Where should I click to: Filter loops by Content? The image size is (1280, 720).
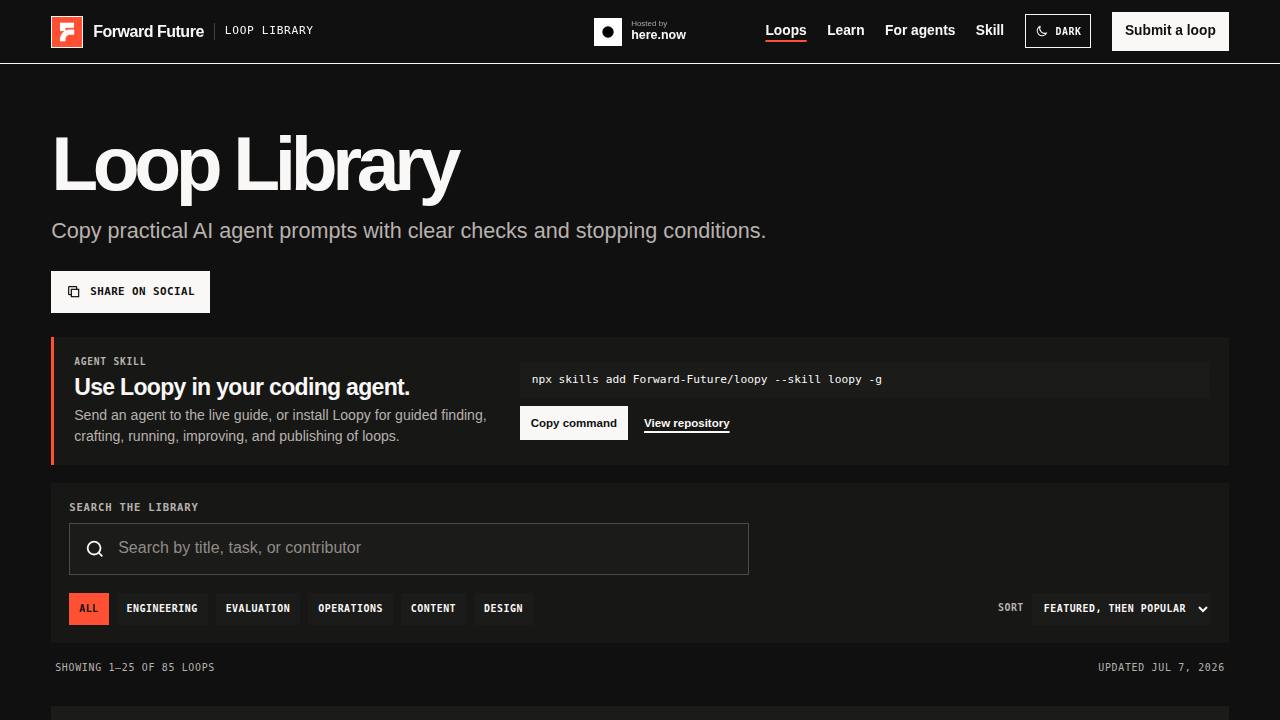[433, 608]
